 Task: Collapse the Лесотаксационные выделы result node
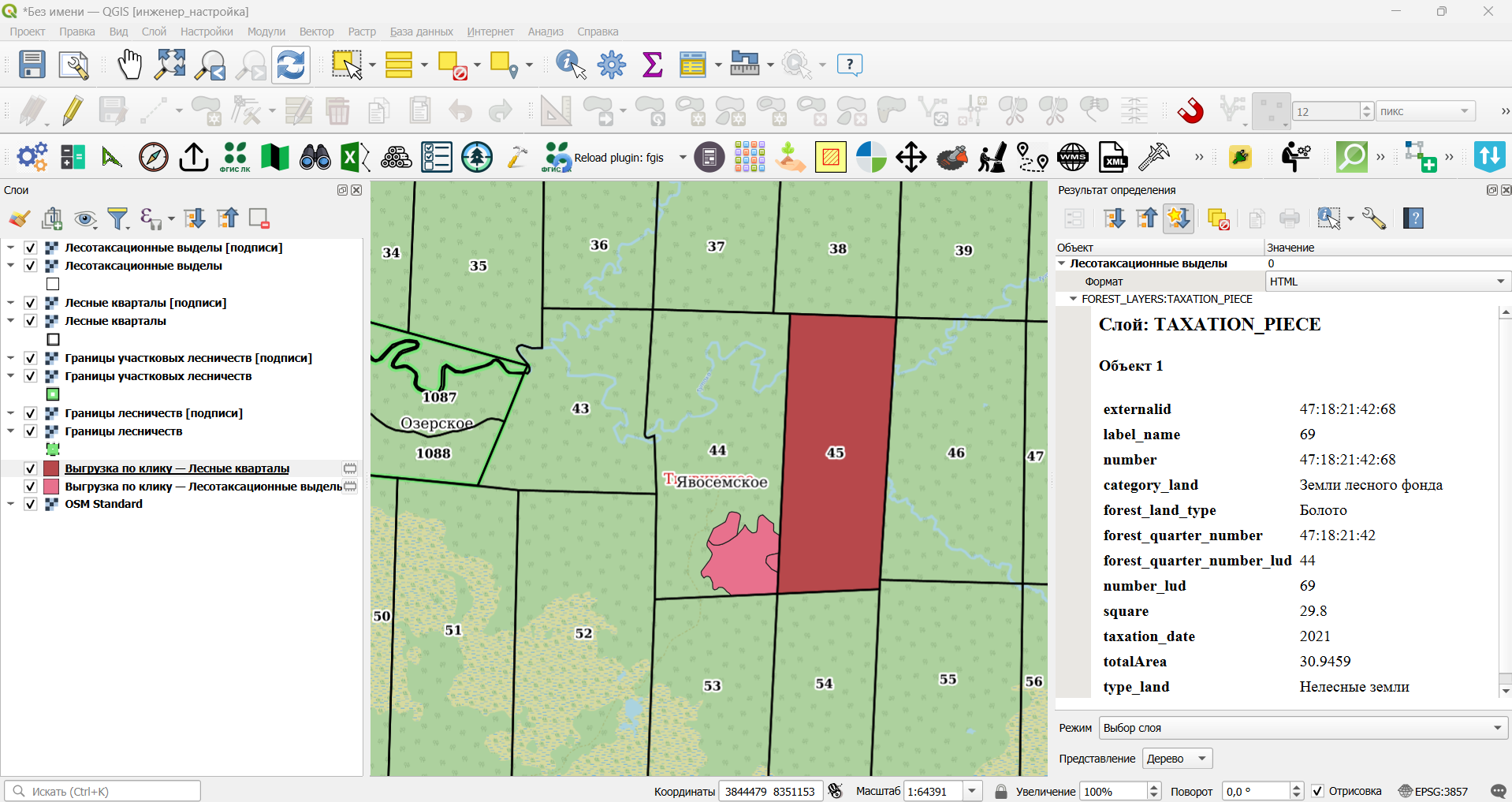click(1062, 263)
